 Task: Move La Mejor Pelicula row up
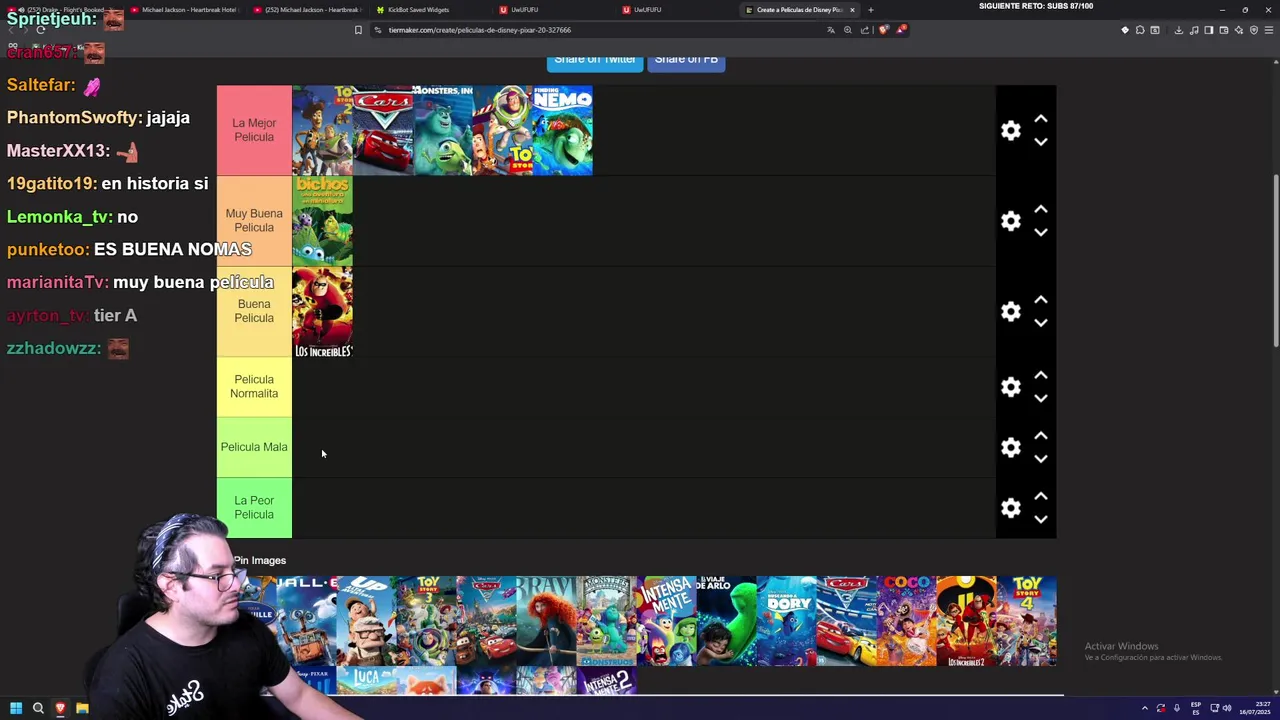(1041, 119)
